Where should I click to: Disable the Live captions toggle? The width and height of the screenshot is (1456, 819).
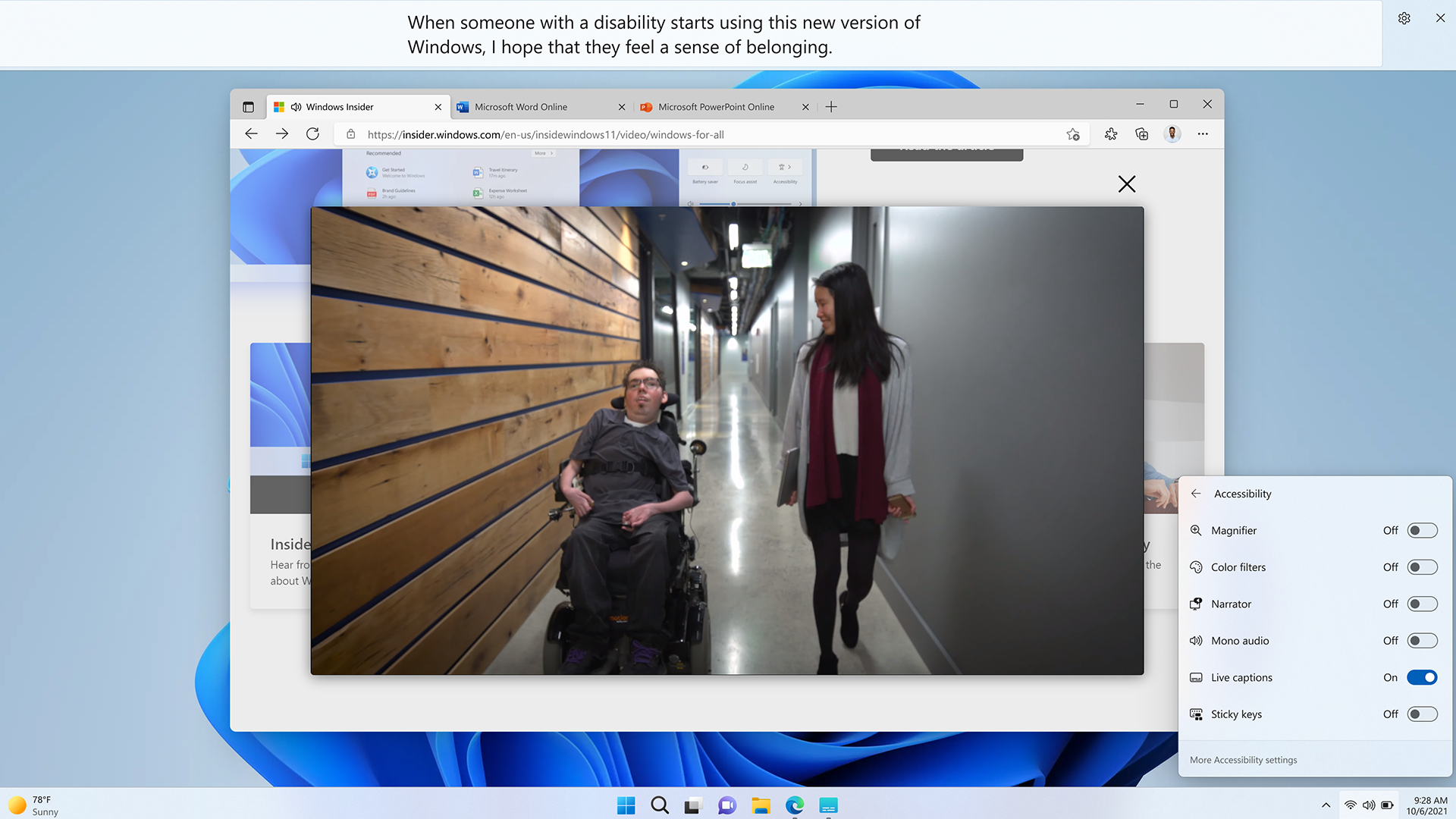1422,677
